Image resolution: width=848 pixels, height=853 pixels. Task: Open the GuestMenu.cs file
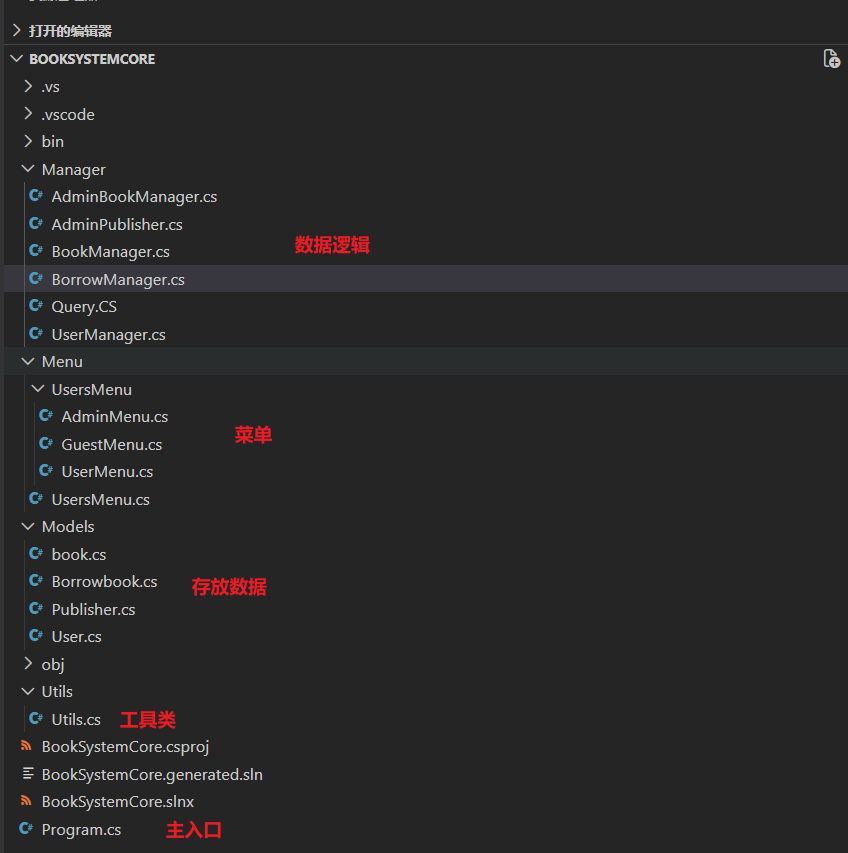click(x=111, y=445)
